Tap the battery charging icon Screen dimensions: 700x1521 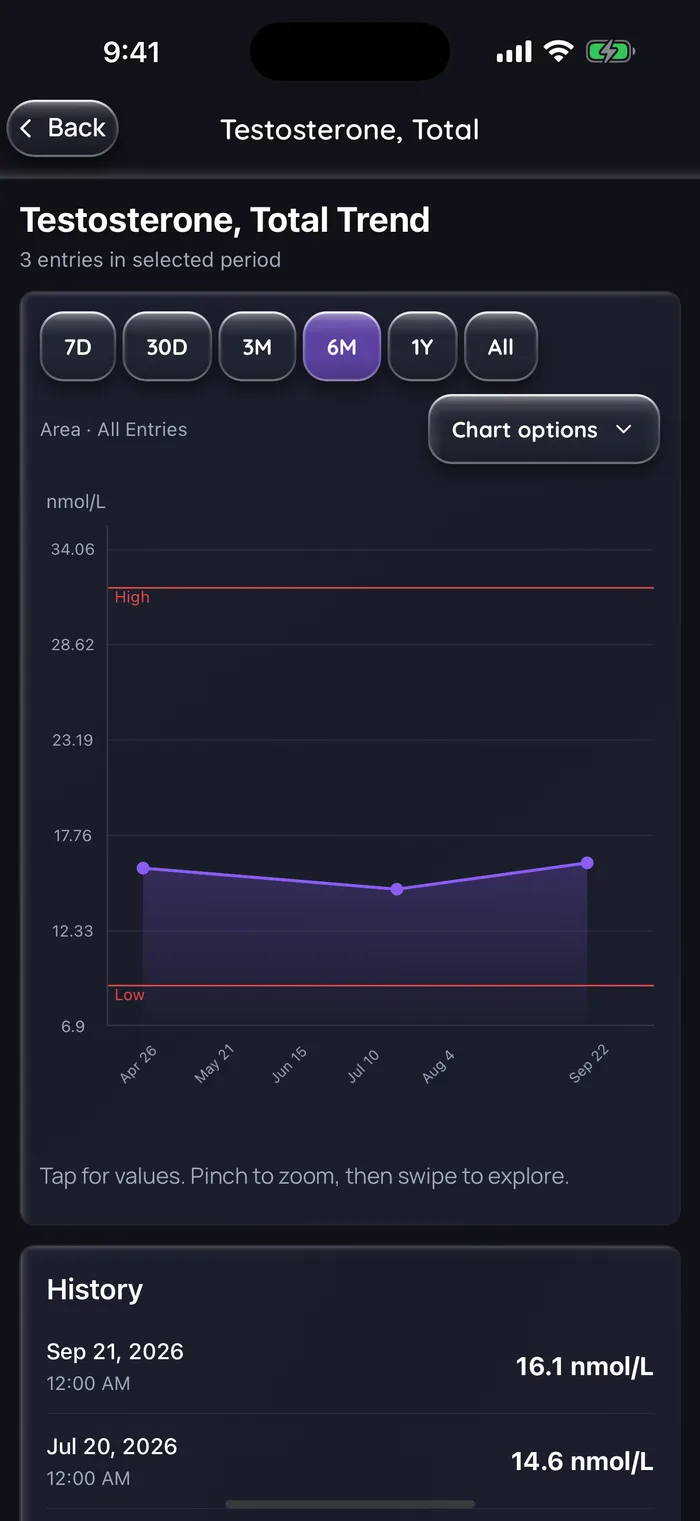click(x=610, y=52)
